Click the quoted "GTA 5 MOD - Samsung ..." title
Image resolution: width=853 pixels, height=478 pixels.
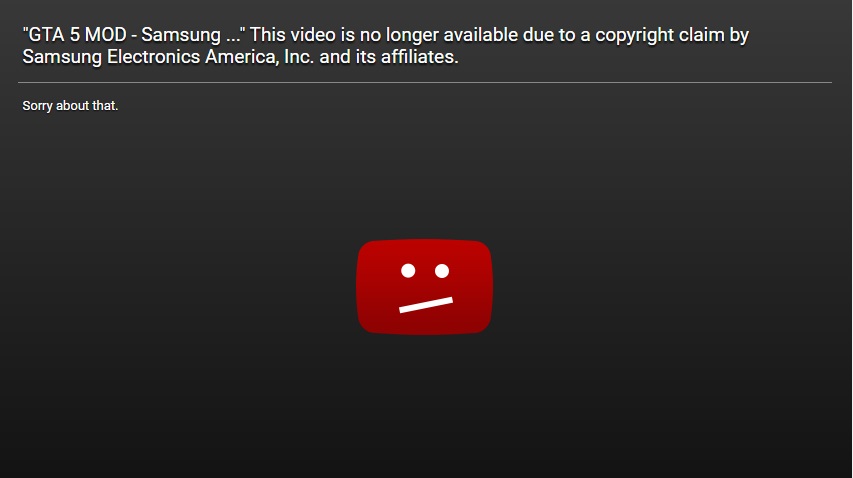pyautogui.click(x=134, y=35)
